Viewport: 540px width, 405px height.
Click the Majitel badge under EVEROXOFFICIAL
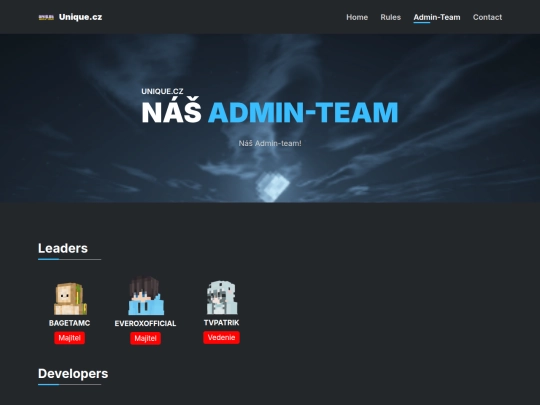(x=145, y=338)
